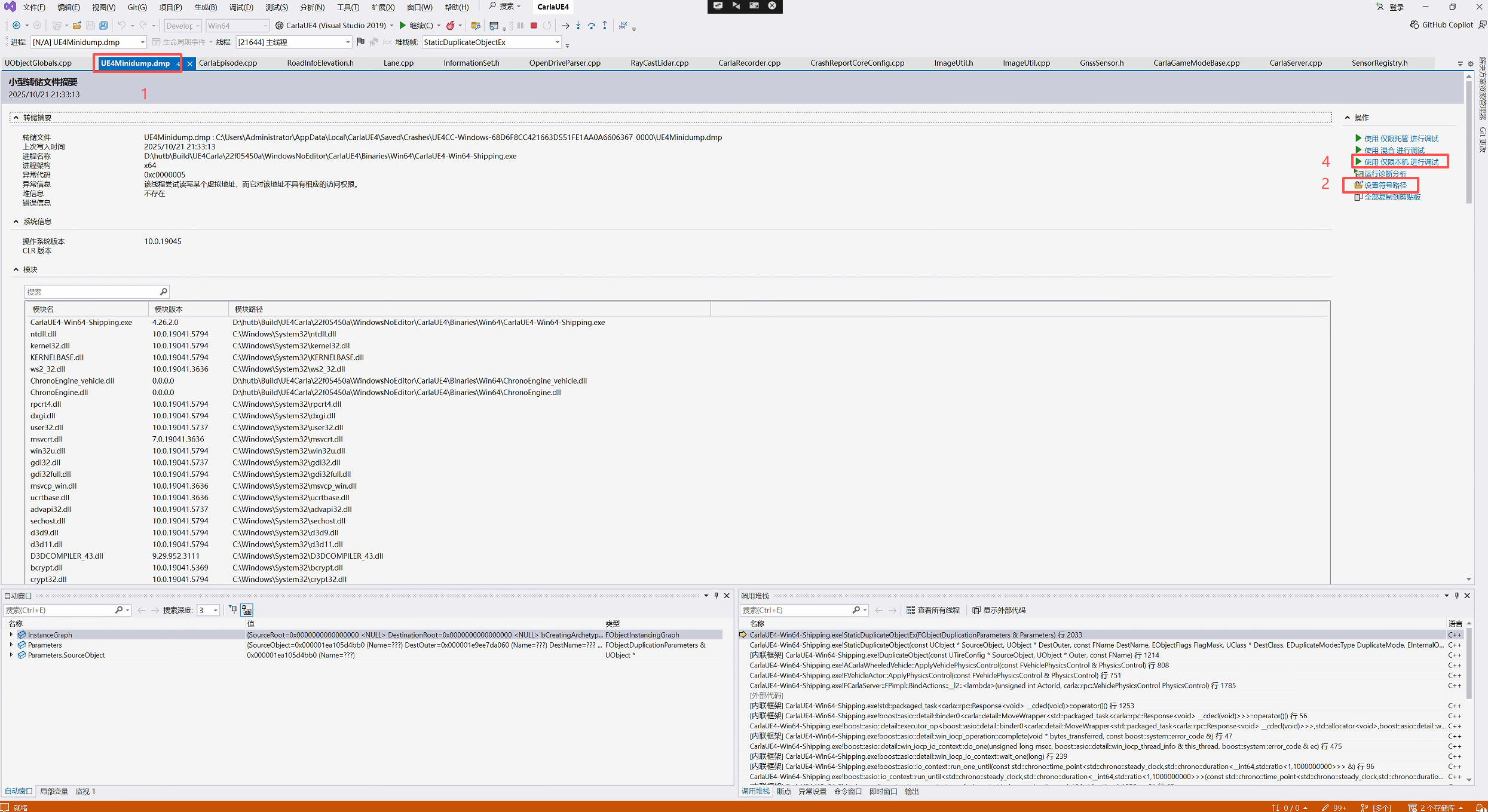Collapse the 系统信息 section
Viewport: 1488px width, 812px height.
pos(16,222)
